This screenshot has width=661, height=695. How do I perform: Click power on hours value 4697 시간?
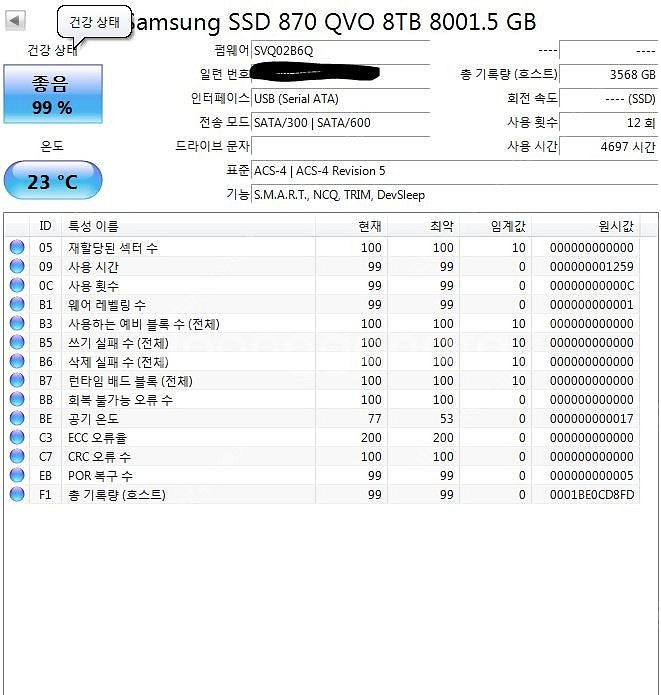tap(609, 146)
